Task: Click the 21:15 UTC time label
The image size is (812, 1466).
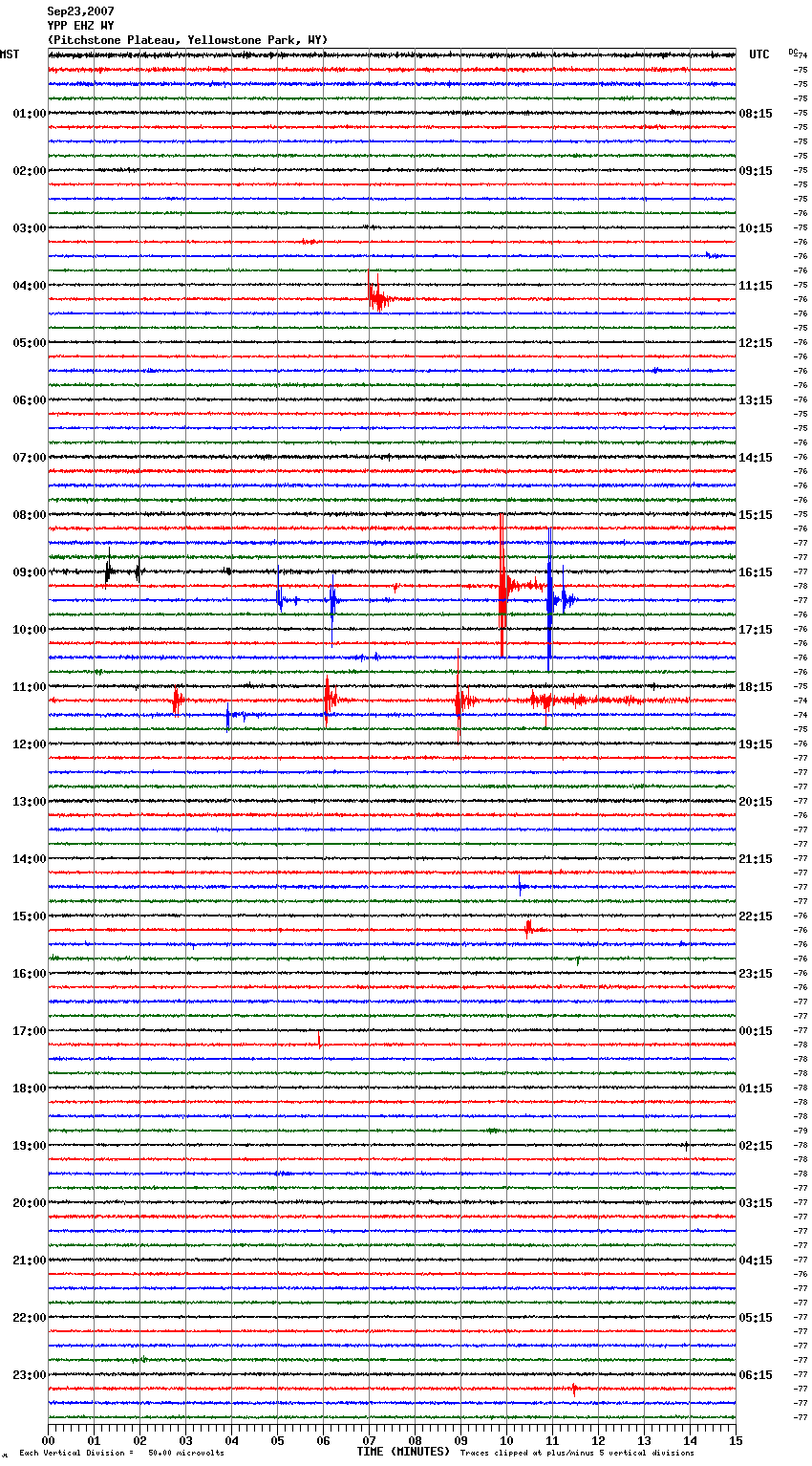Action: pos(756,859)
